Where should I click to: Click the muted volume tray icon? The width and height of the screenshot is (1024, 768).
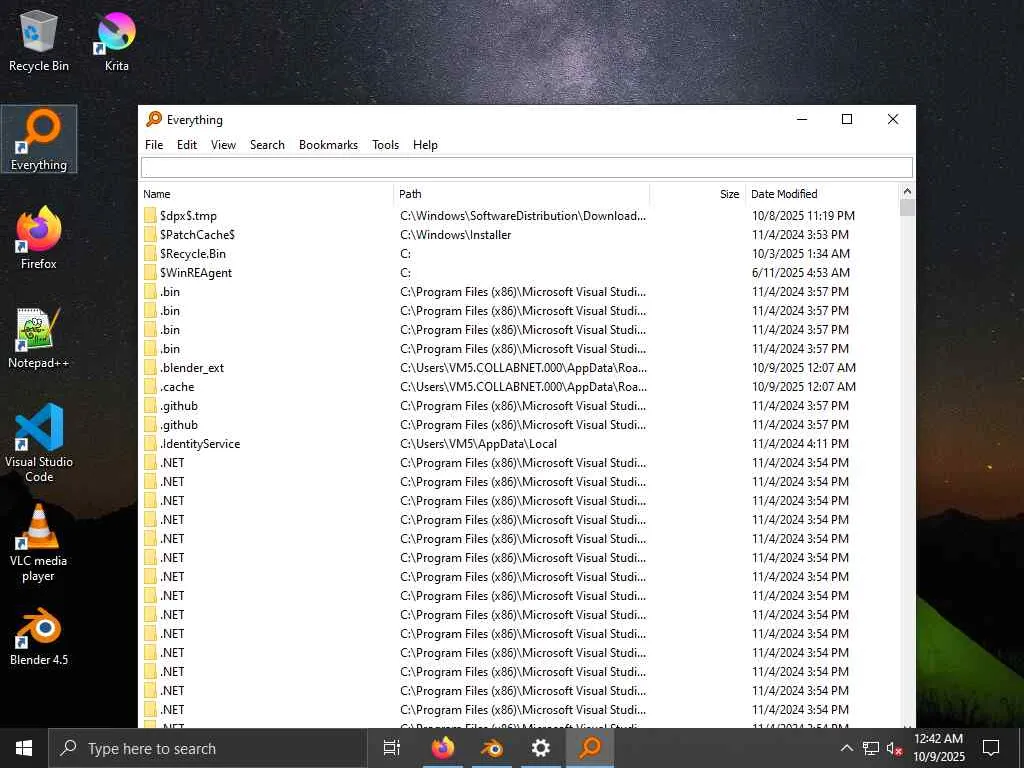pyautogui.click(x=894, y=748)
